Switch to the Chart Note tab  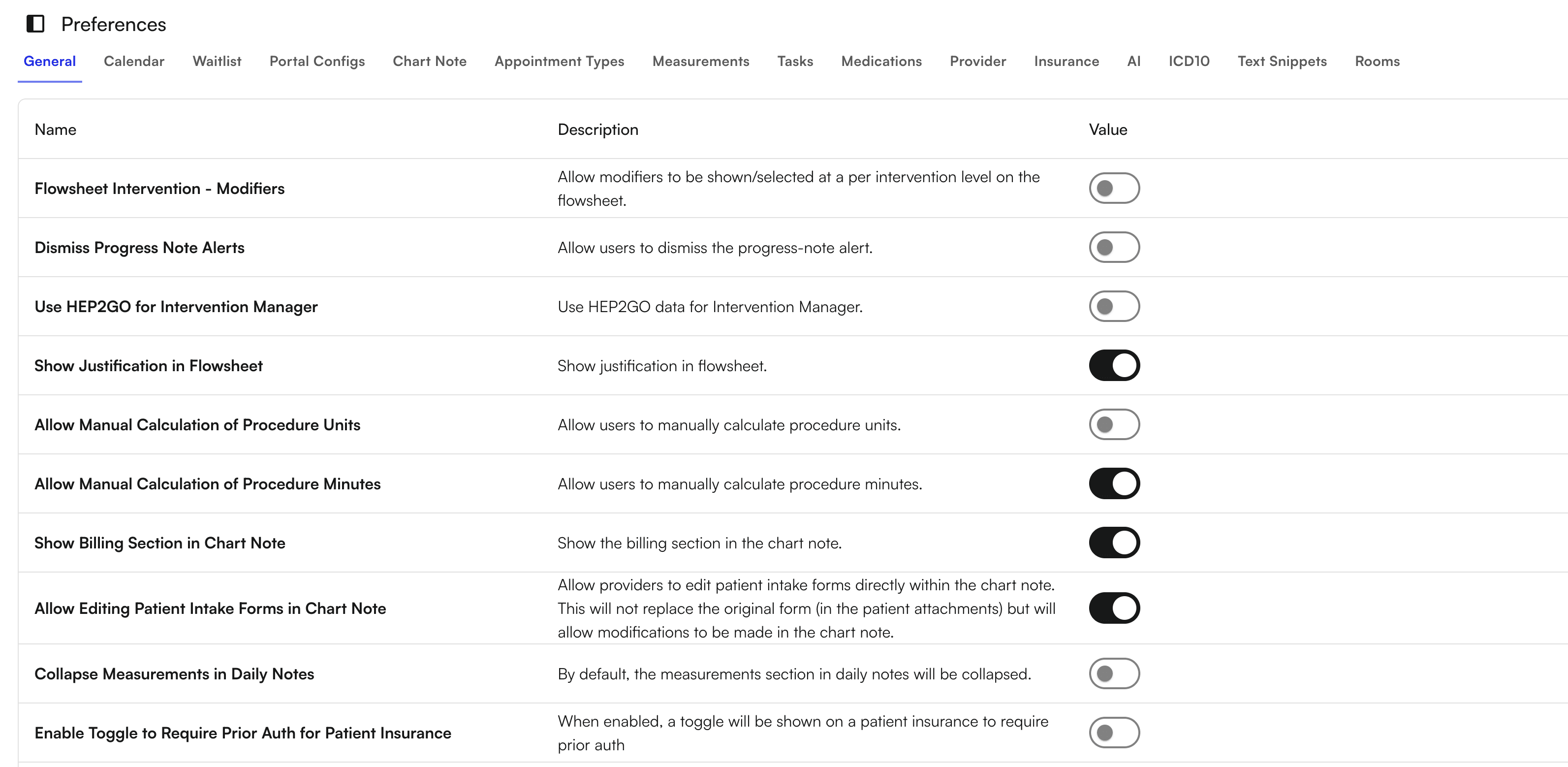429,61
